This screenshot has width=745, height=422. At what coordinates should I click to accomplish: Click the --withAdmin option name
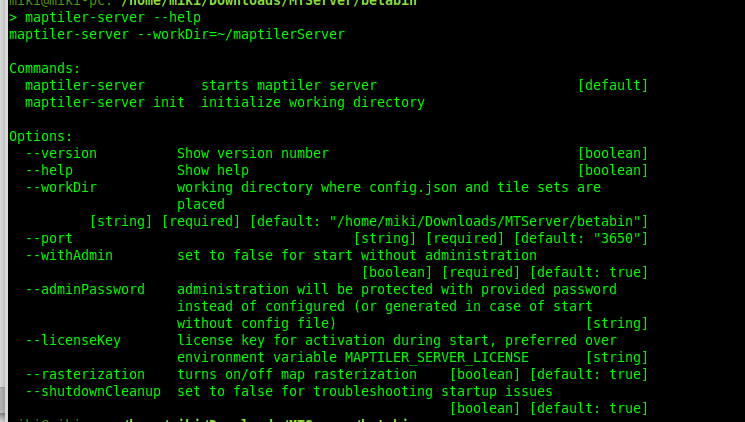pos(69,256)
